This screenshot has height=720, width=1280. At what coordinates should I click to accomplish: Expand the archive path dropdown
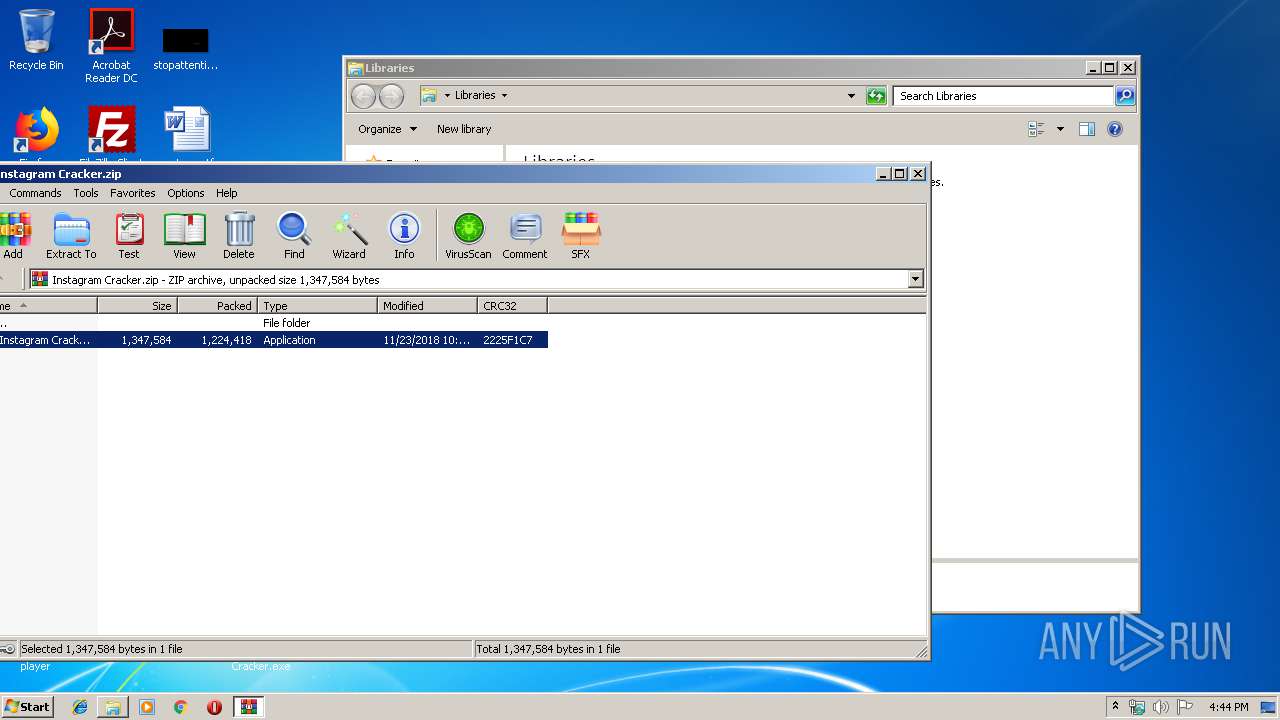[915, 280]
